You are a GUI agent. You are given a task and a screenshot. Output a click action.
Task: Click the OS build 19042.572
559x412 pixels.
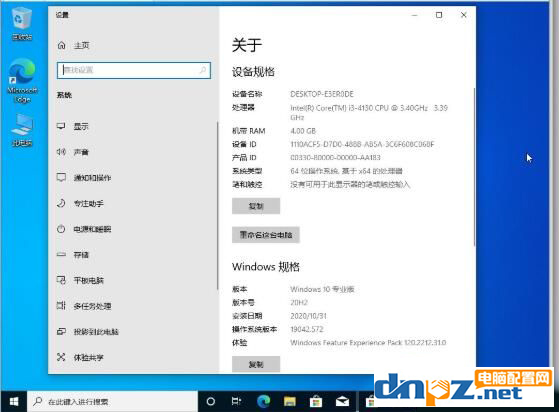pos(307,329)
